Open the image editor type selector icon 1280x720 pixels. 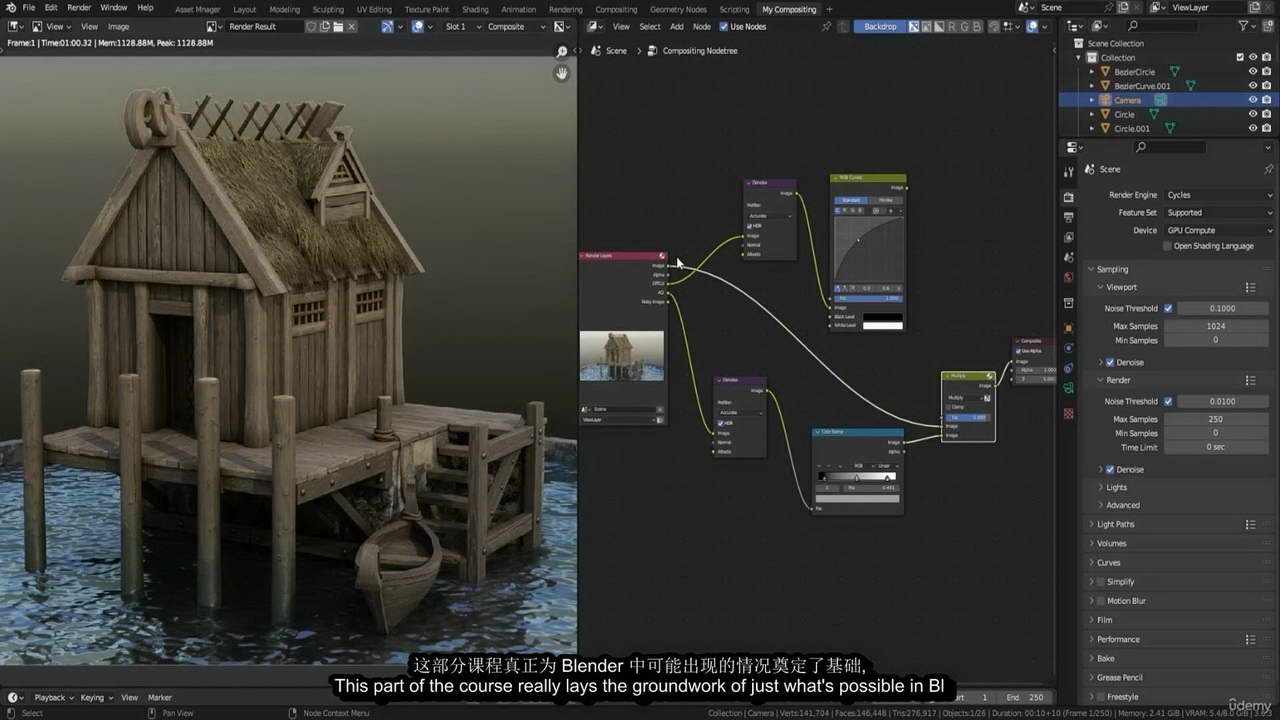coord(16,27)
